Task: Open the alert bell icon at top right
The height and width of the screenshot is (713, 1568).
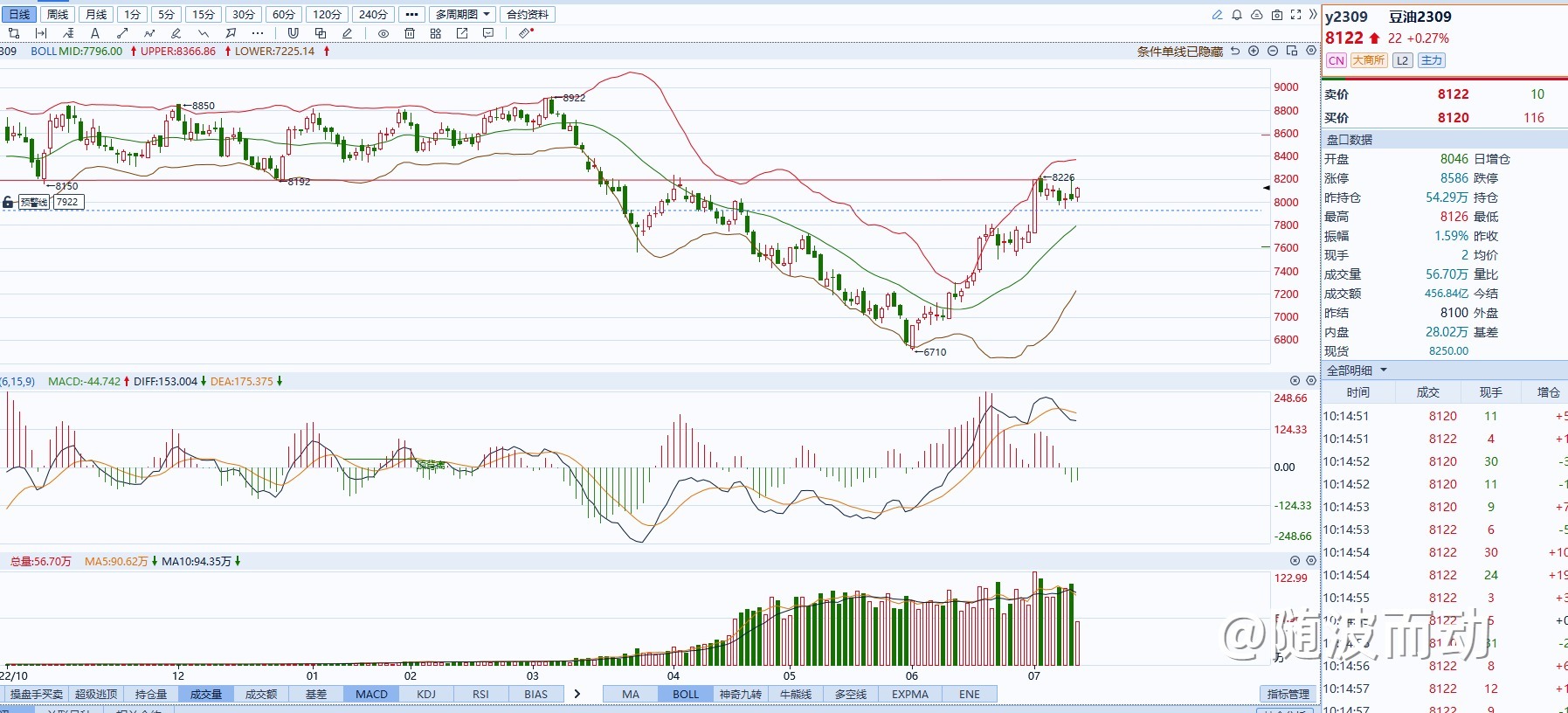Action: coord(1237,15)
